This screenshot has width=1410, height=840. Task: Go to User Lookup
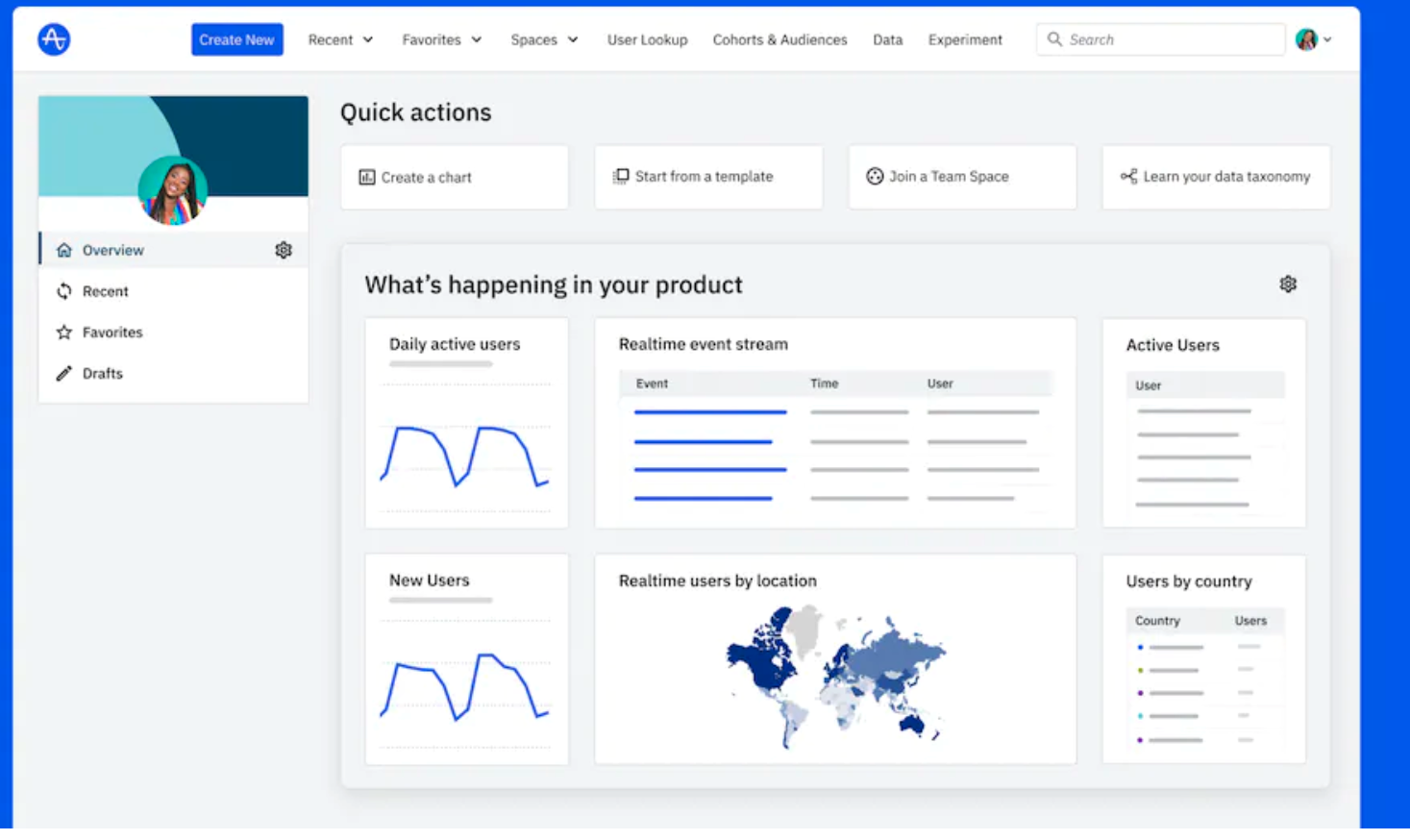pyautogui.click(x=647, y=39)
